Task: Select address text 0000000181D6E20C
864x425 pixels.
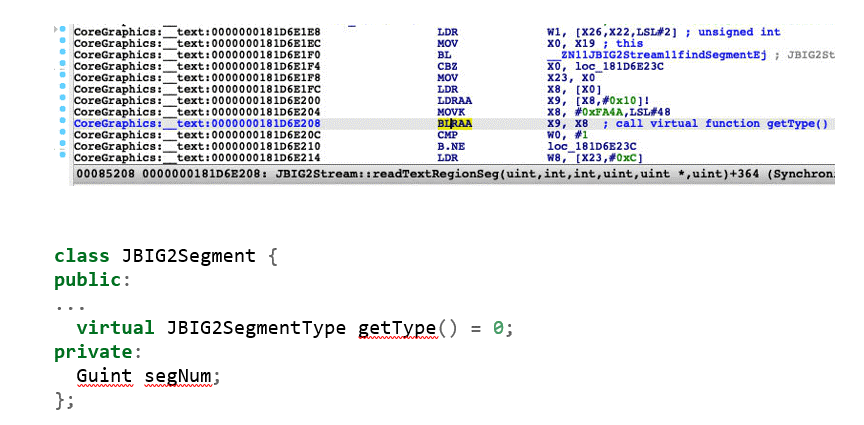Action: click(x=266, y=135)
